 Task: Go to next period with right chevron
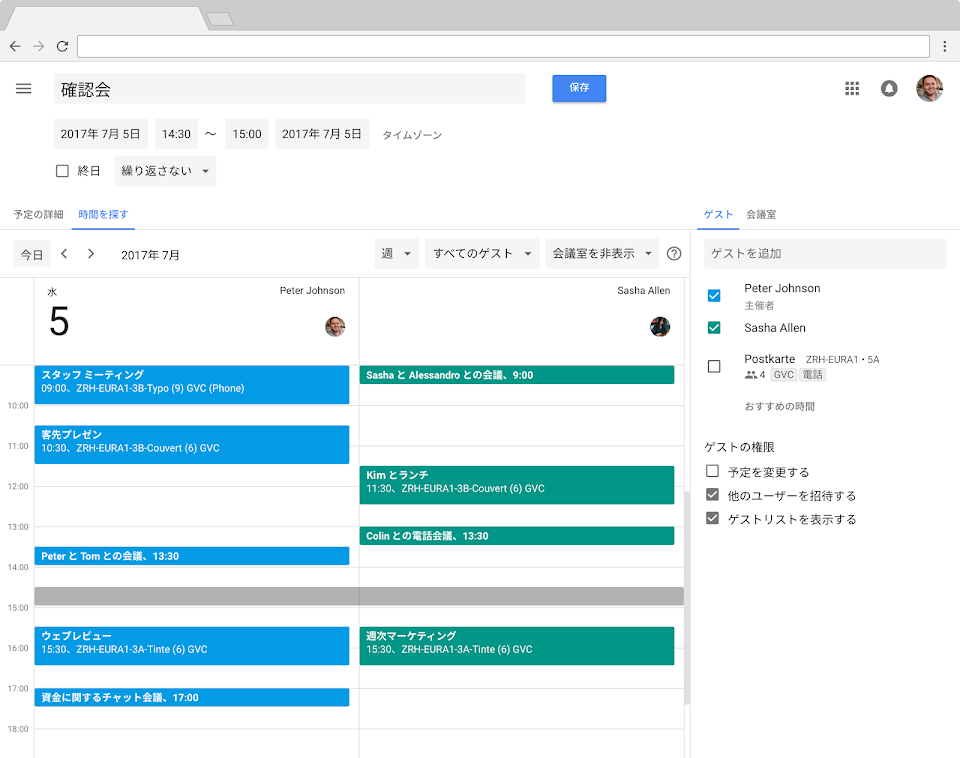91,253
